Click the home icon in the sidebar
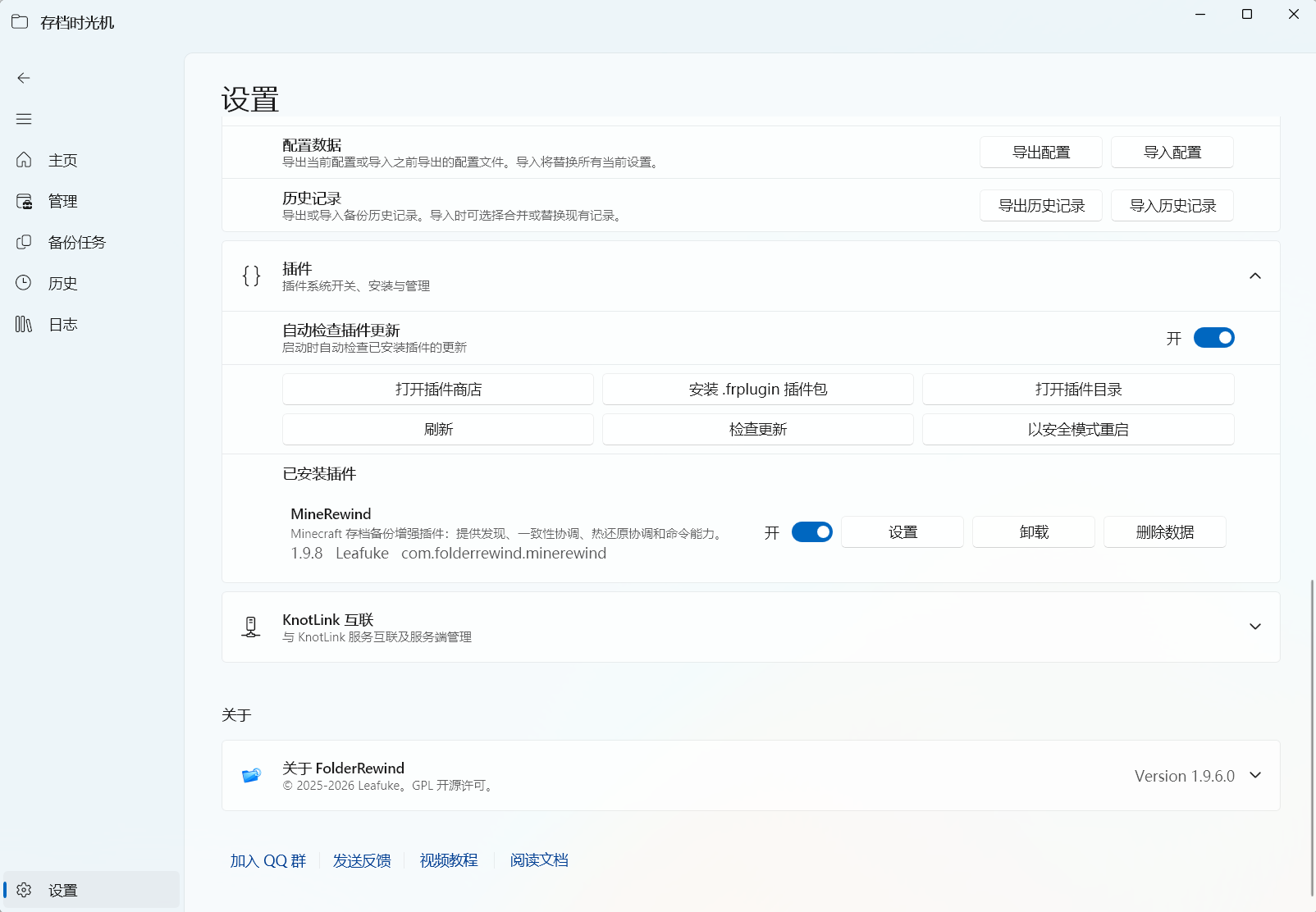This screenshot has height=912, width=1316. (24, 160)
